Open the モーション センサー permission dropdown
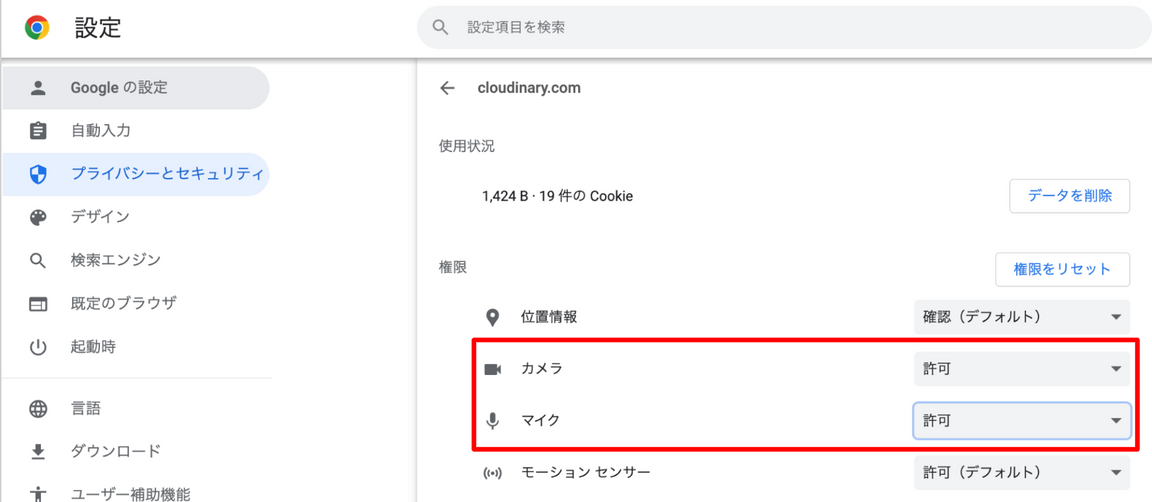 (x=1022, y=472)
